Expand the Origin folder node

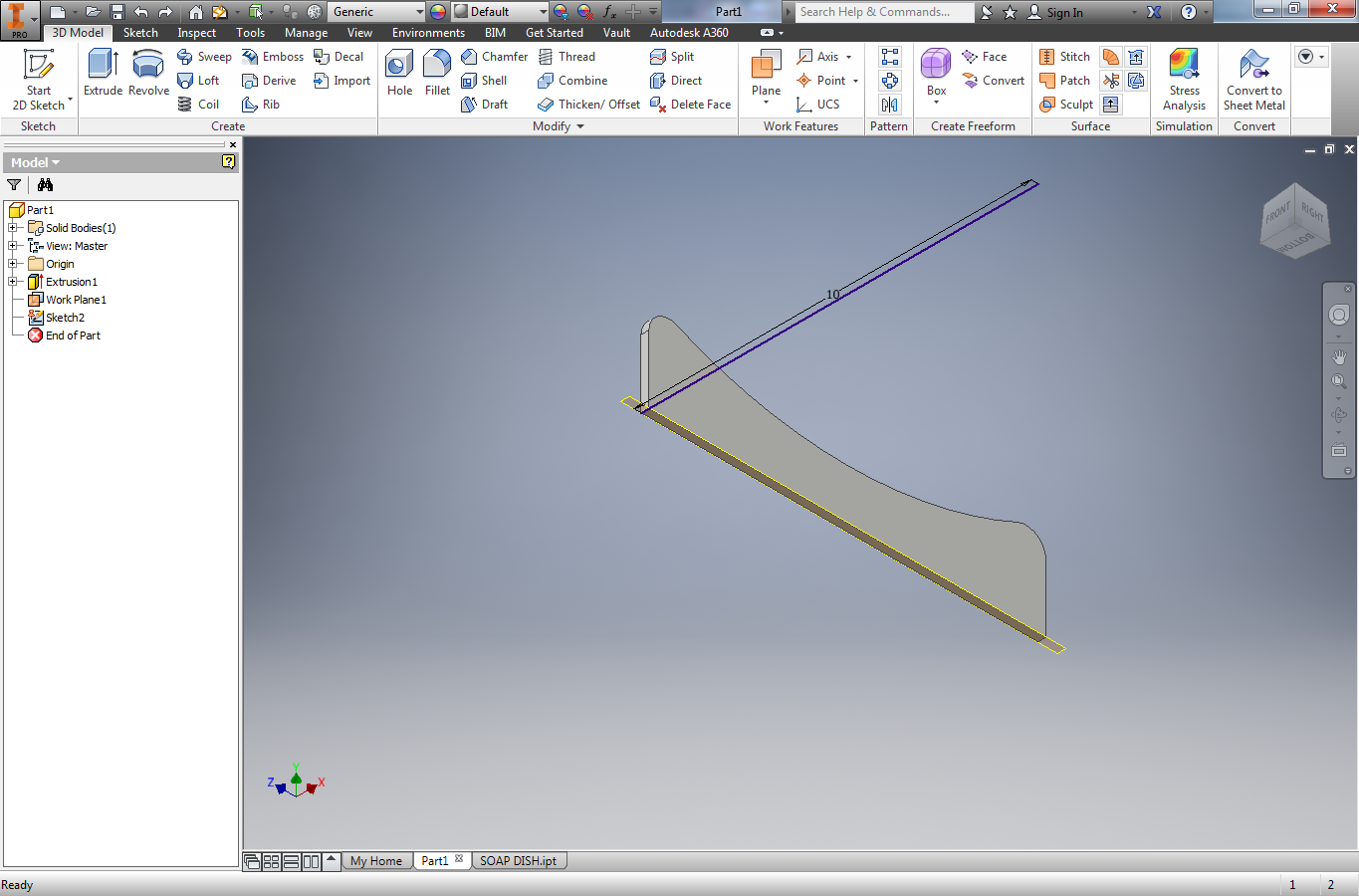tap(12, 264)
